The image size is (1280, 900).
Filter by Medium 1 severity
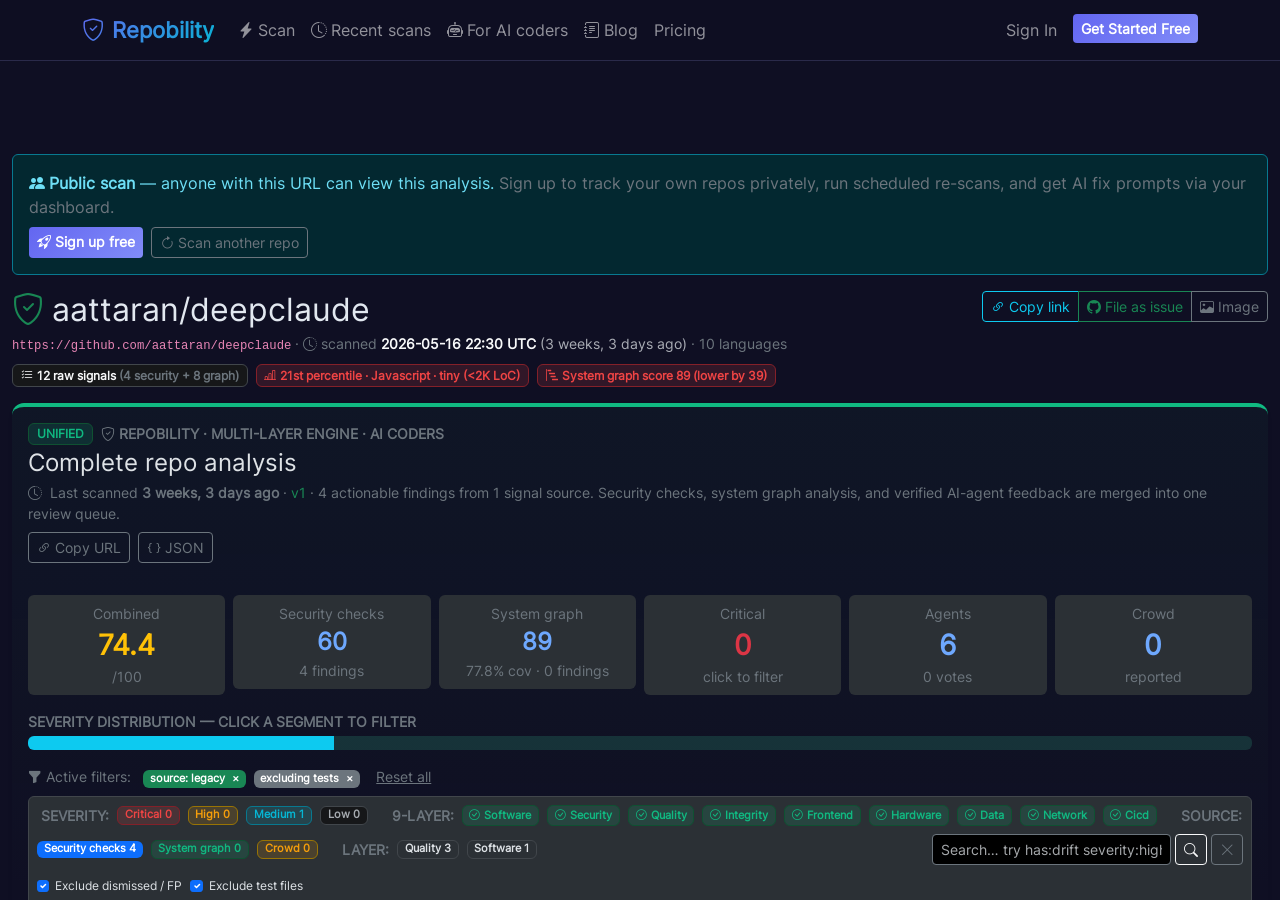pyautogui.click(x=279, y=815)
